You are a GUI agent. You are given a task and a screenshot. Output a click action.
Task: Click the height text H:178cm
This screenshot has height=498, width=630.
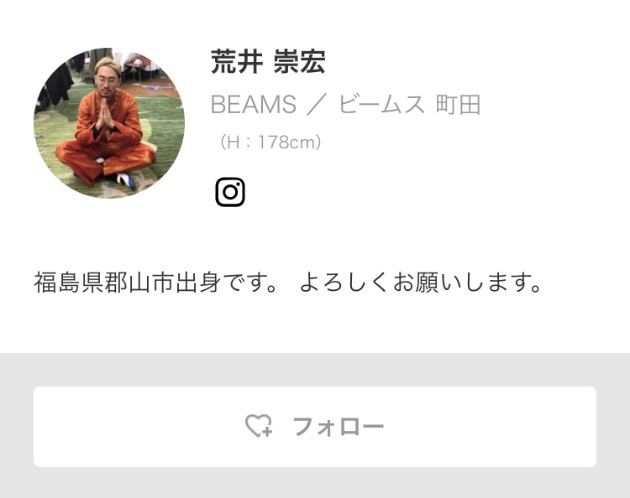click(270, 142)
